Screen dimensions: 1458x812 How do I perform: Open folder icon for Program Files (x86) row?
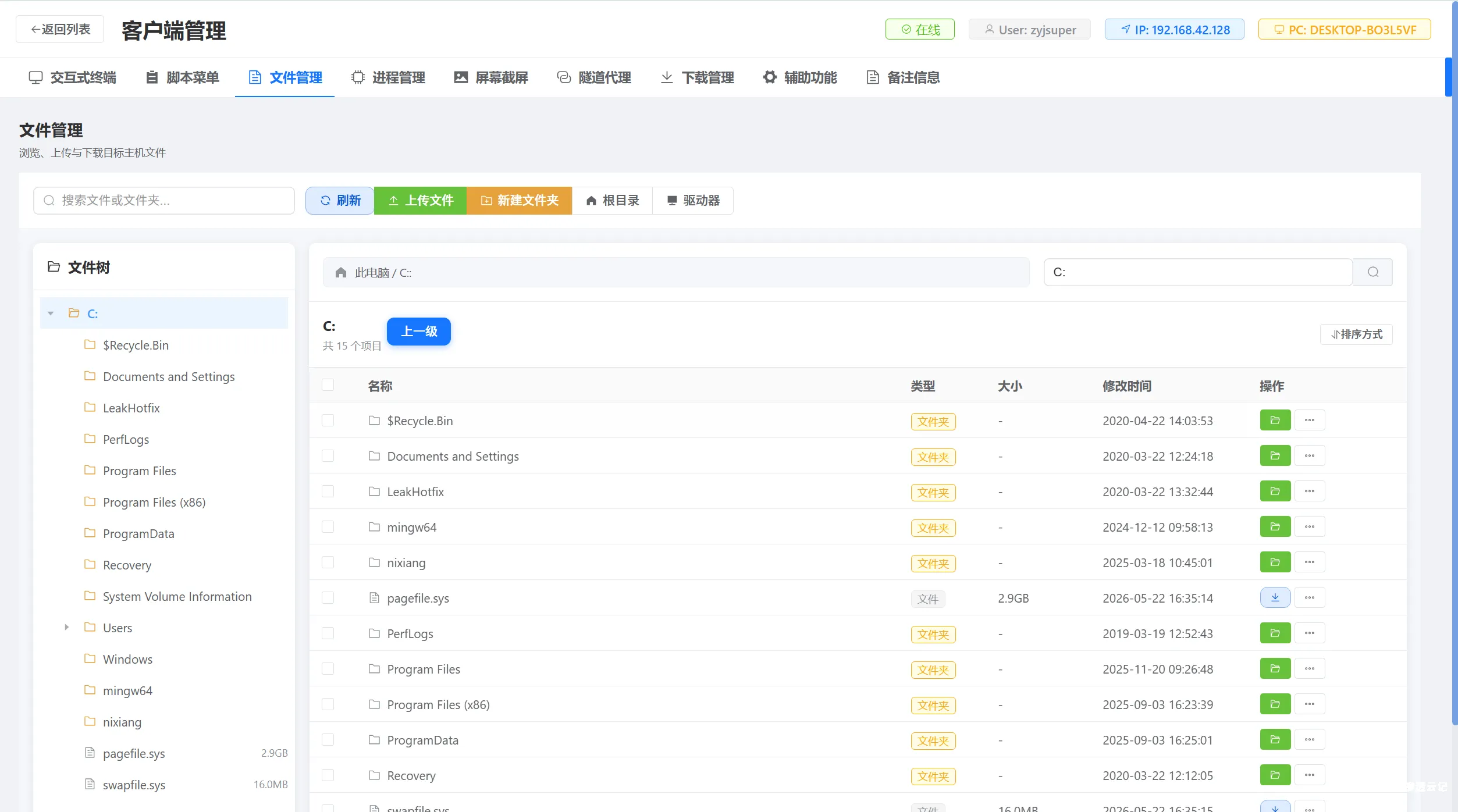1275,704
